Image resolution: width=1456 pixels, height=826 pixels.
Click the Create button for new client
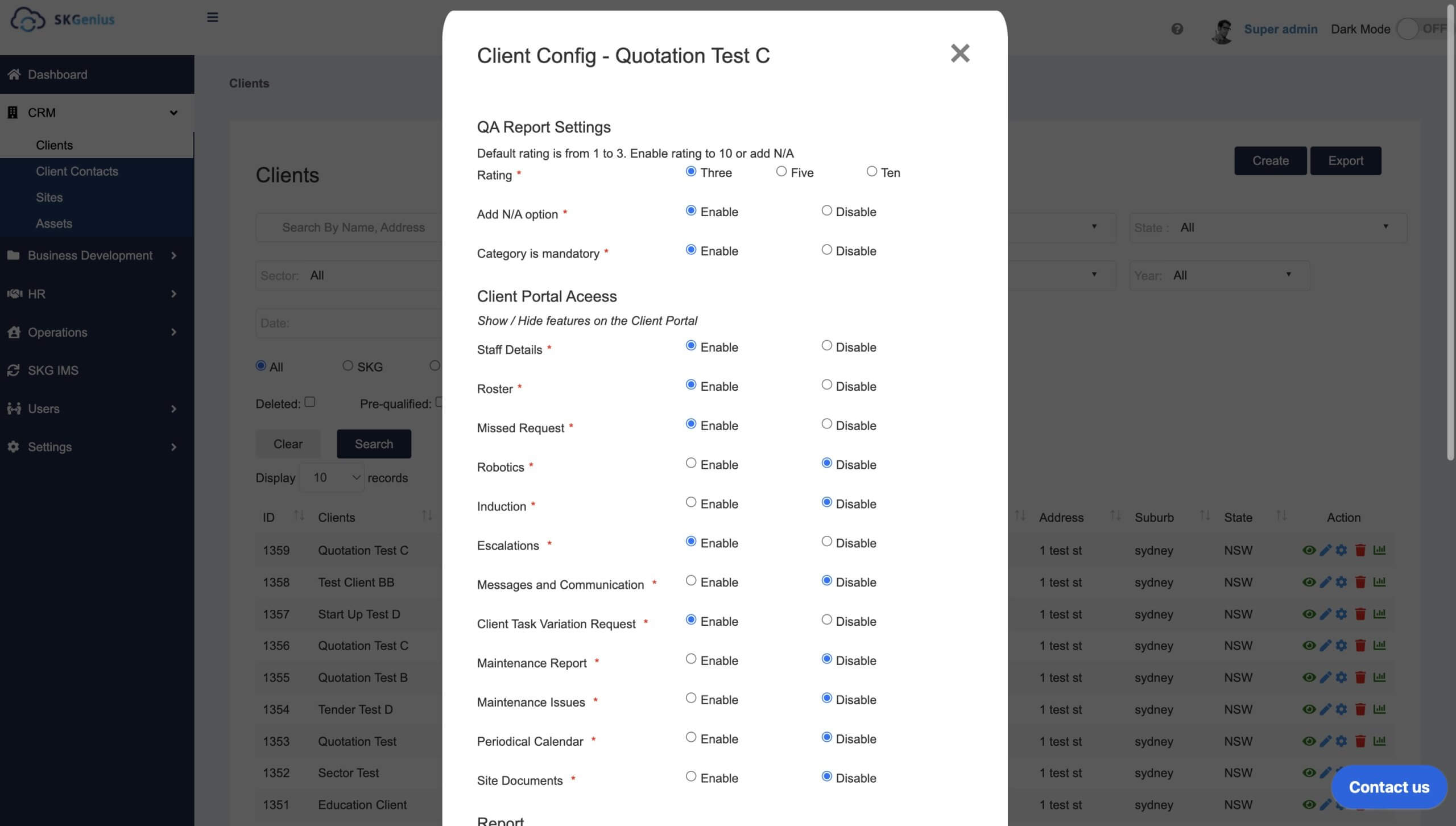(x=1270, y=160)
